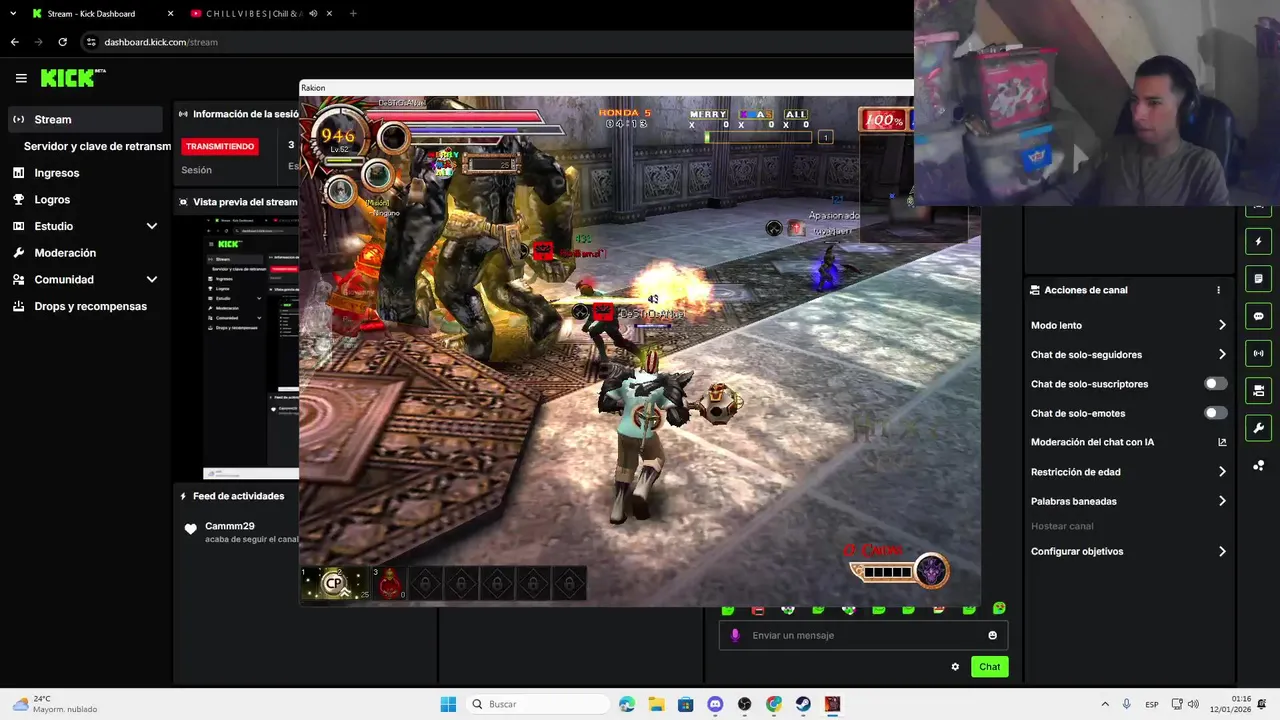This screenshot has width=1280, height=720.
Task: Go back in the browser
Action: click(14, 42)
